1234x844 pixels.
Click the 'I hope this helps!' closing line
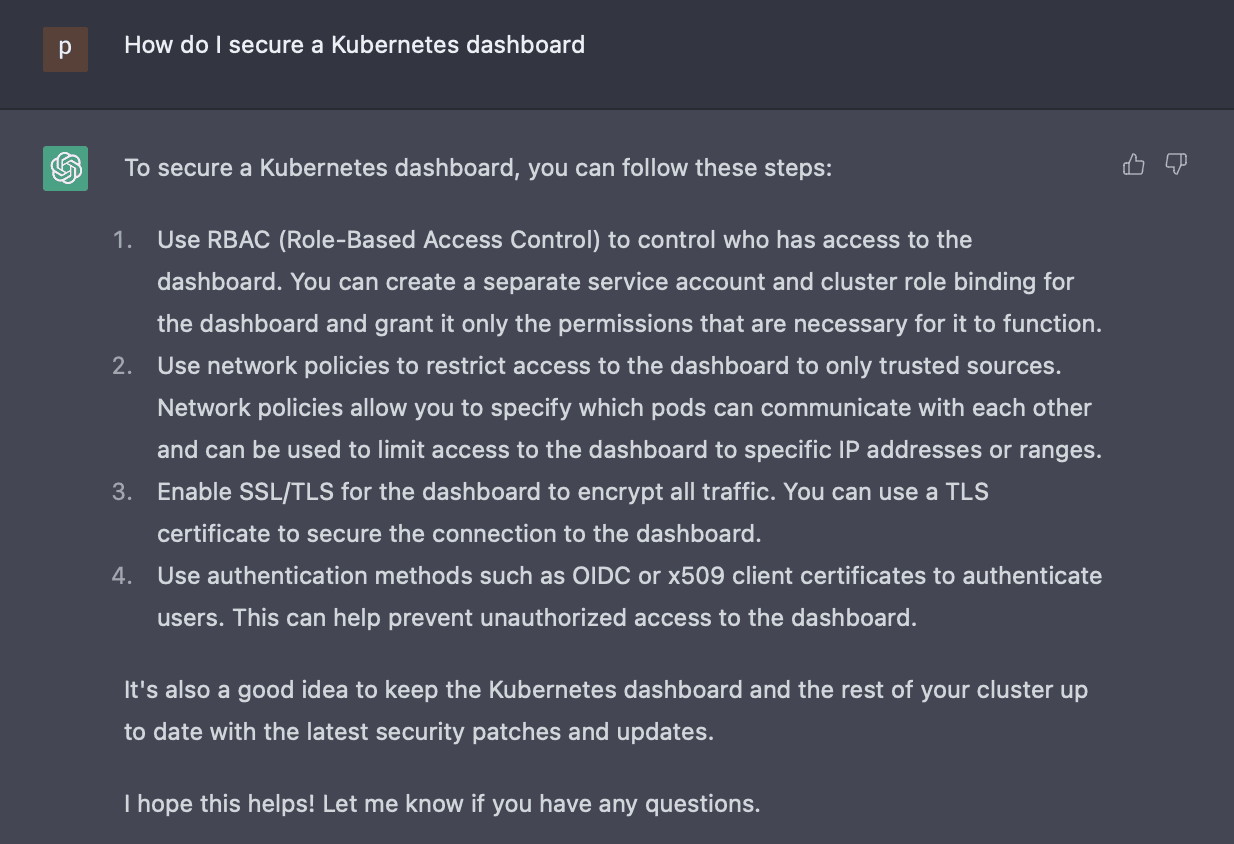[442, 804]
